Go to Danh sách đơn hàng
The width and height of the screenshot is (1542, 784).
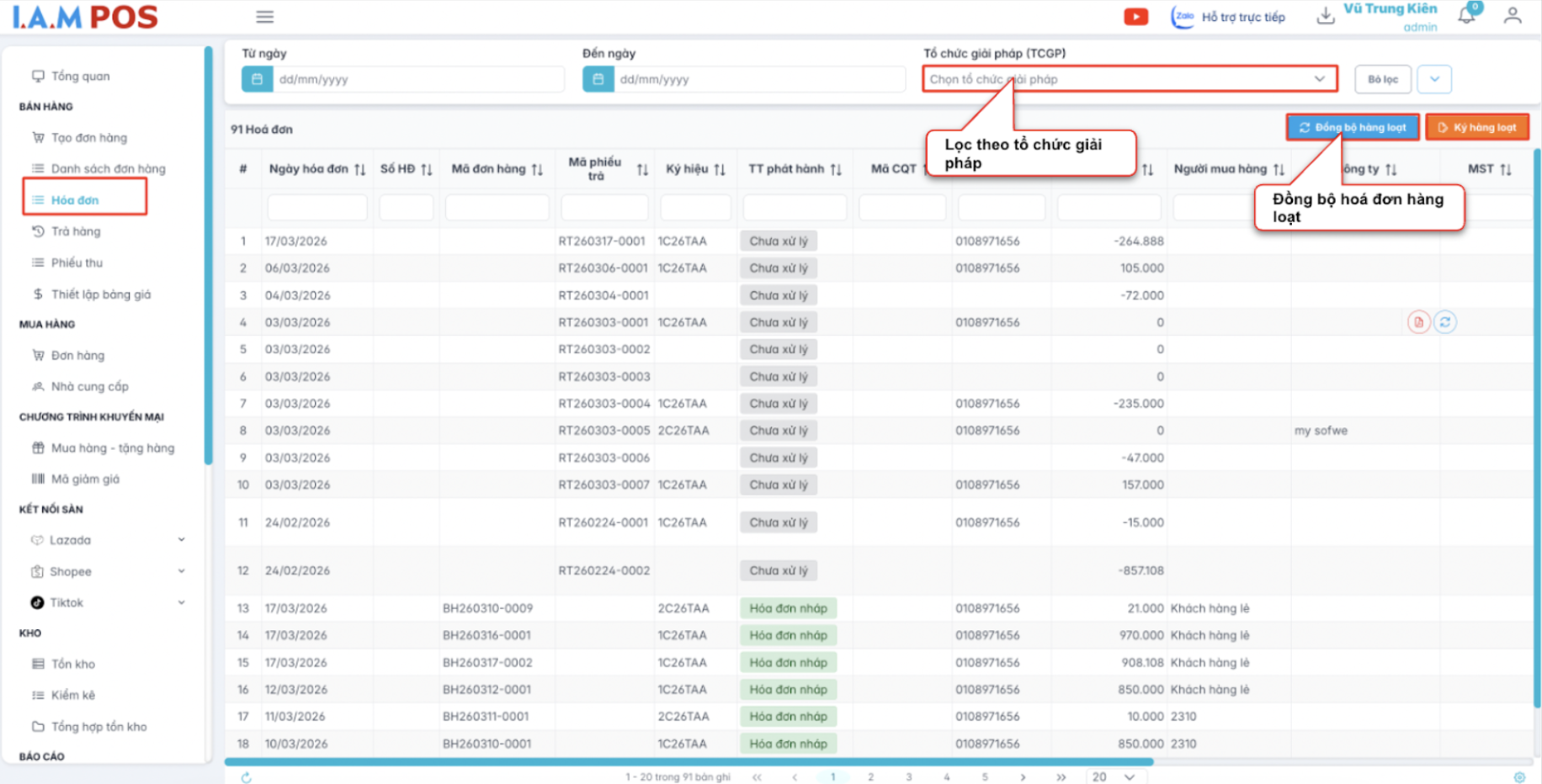pos(108,168)
